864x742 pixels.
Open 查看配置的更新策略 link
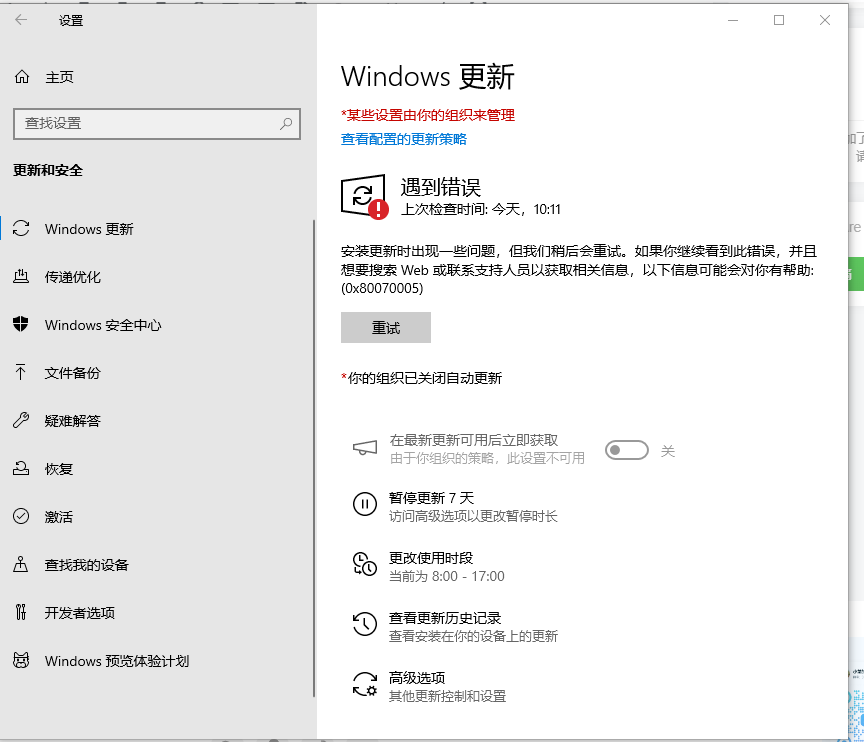pyautogui.click(x=404, y=139)
